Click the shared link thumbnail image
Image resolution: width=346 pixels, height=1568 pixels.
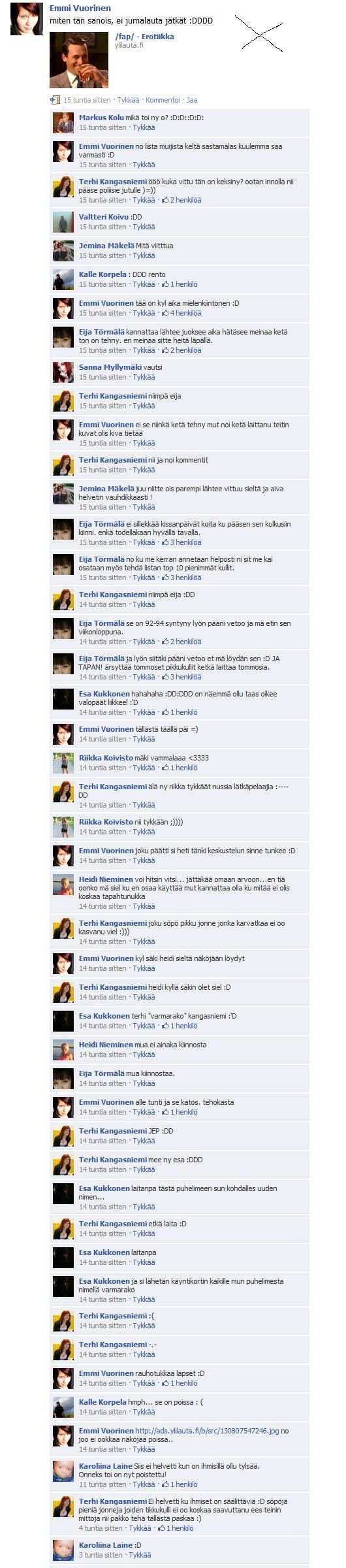[79, 60]
